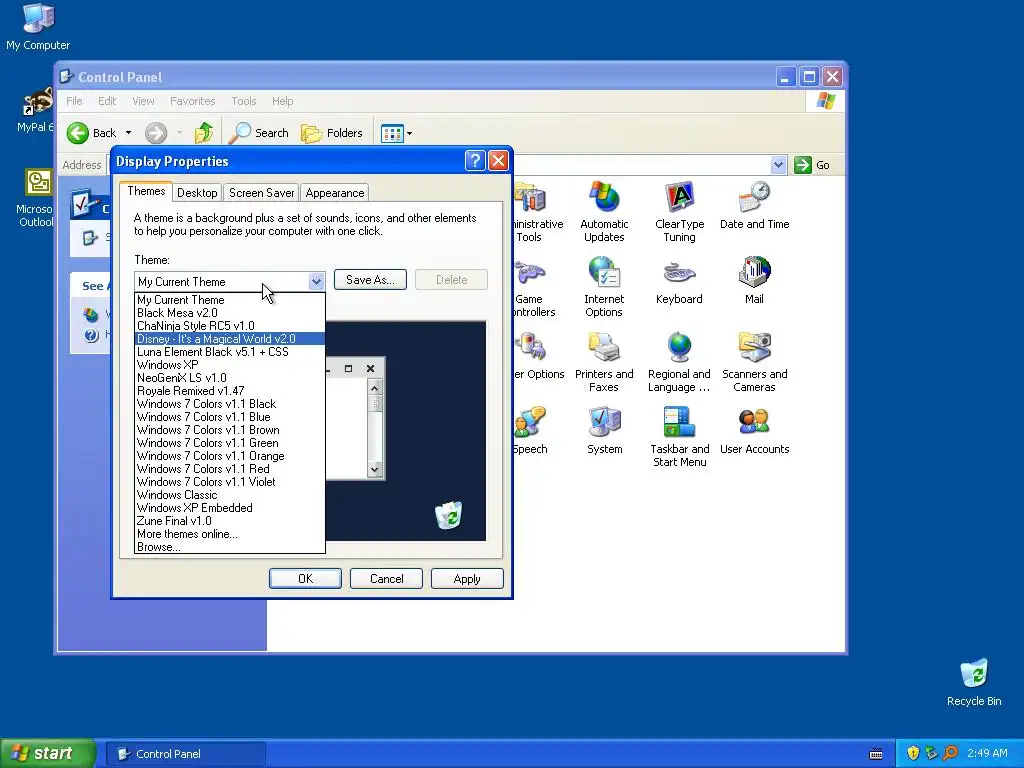Open the View menu
Image resolution: width=1024 pixels, height=768 pixels.
[x=143, y=101]
